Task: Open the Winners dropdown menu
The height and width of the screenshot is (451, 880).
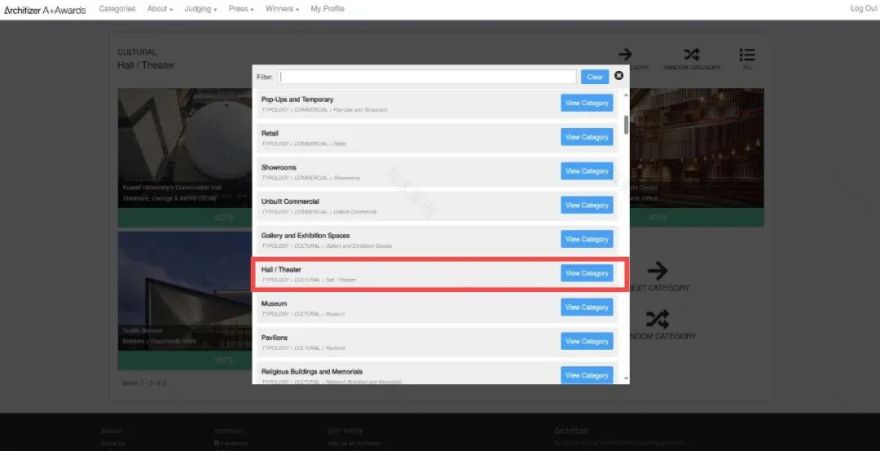Action: (x=284, y=9)
